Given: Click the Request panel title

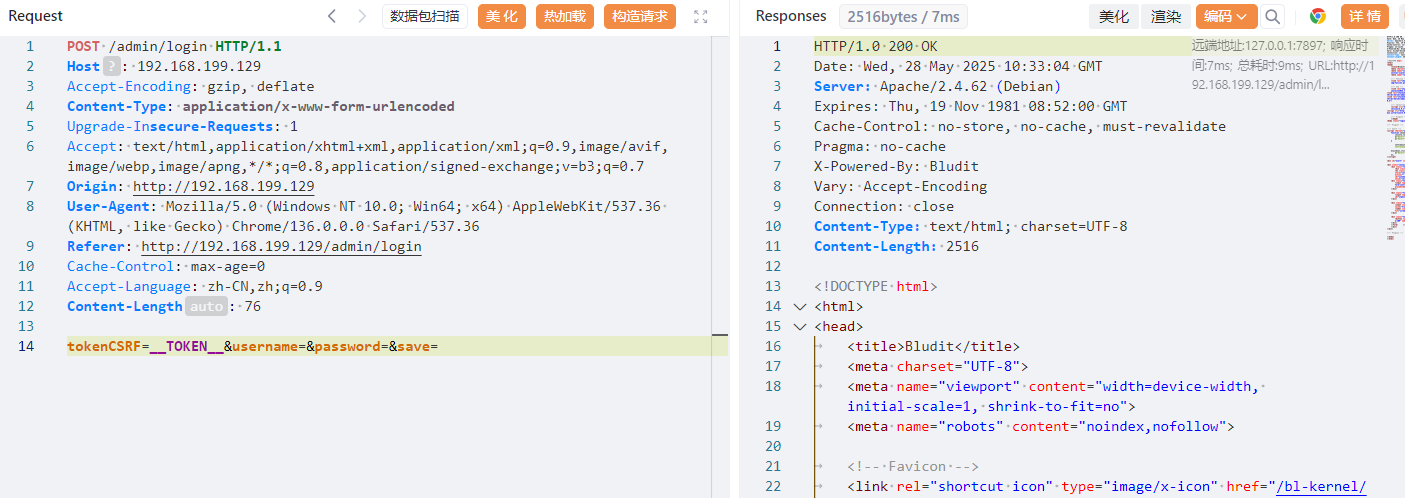Looking at the screenshot, I should (36, 16).
